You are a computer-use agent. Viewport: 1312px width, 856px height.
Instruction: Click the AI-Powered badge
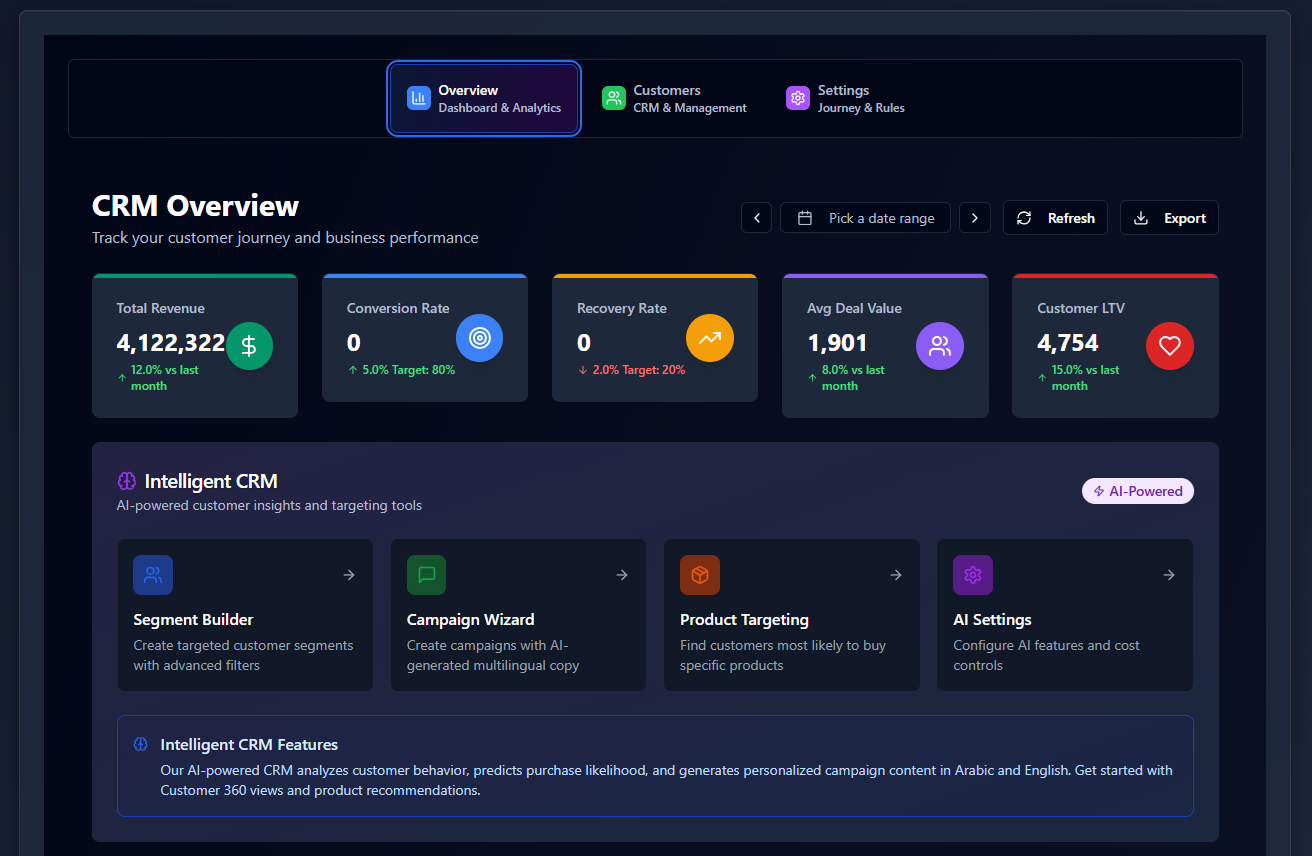coord(1137,491)
